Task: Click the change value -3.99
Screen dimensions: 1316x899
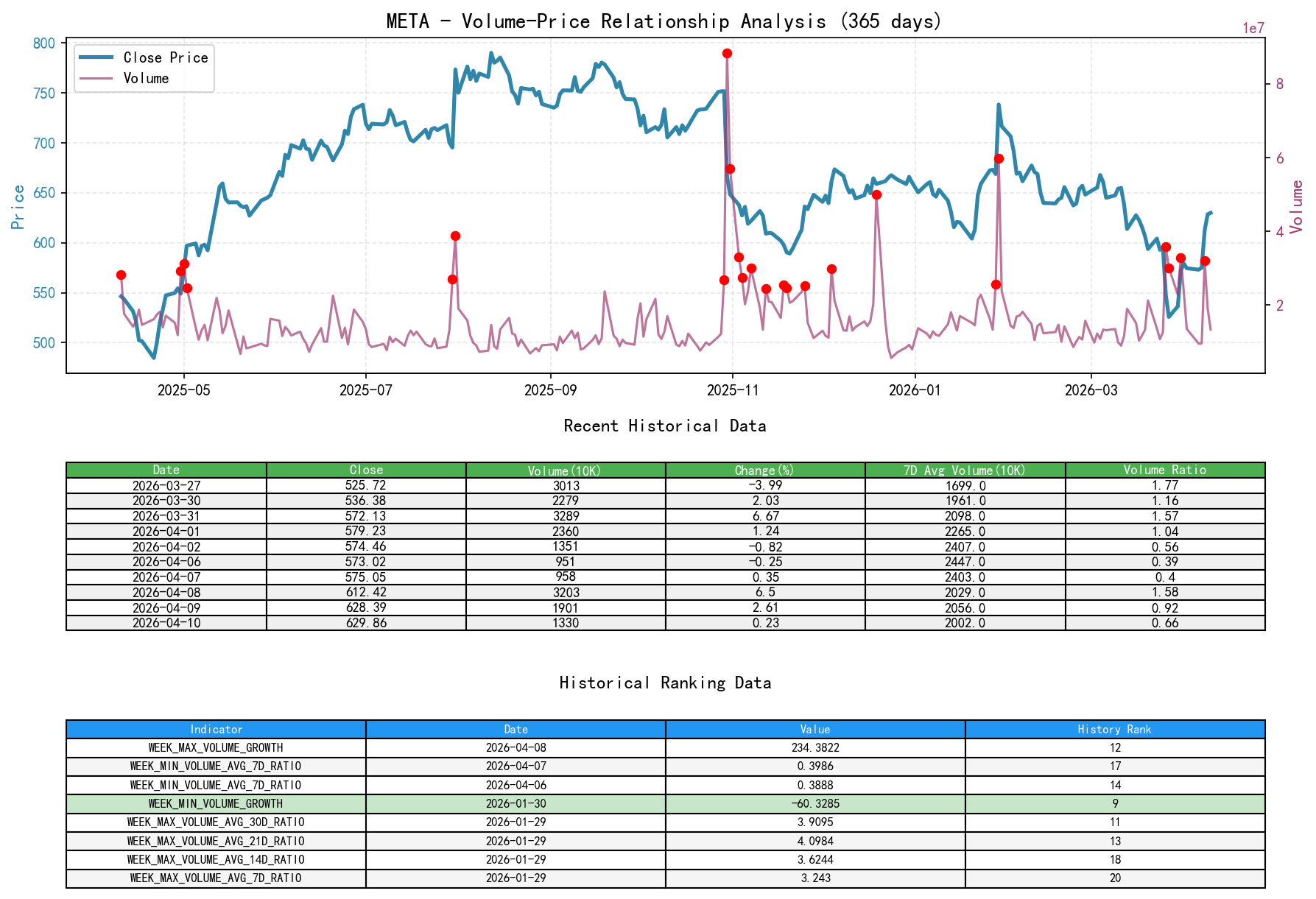Action: tap(765, 486)
